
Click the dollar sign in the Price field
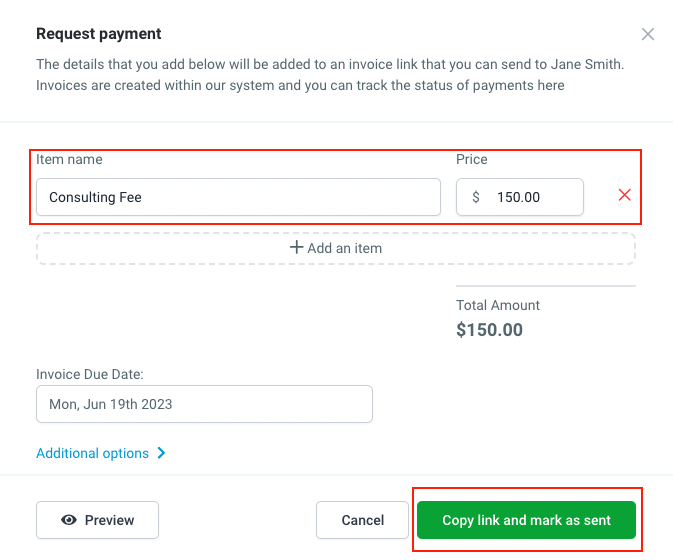pos(476,197)
